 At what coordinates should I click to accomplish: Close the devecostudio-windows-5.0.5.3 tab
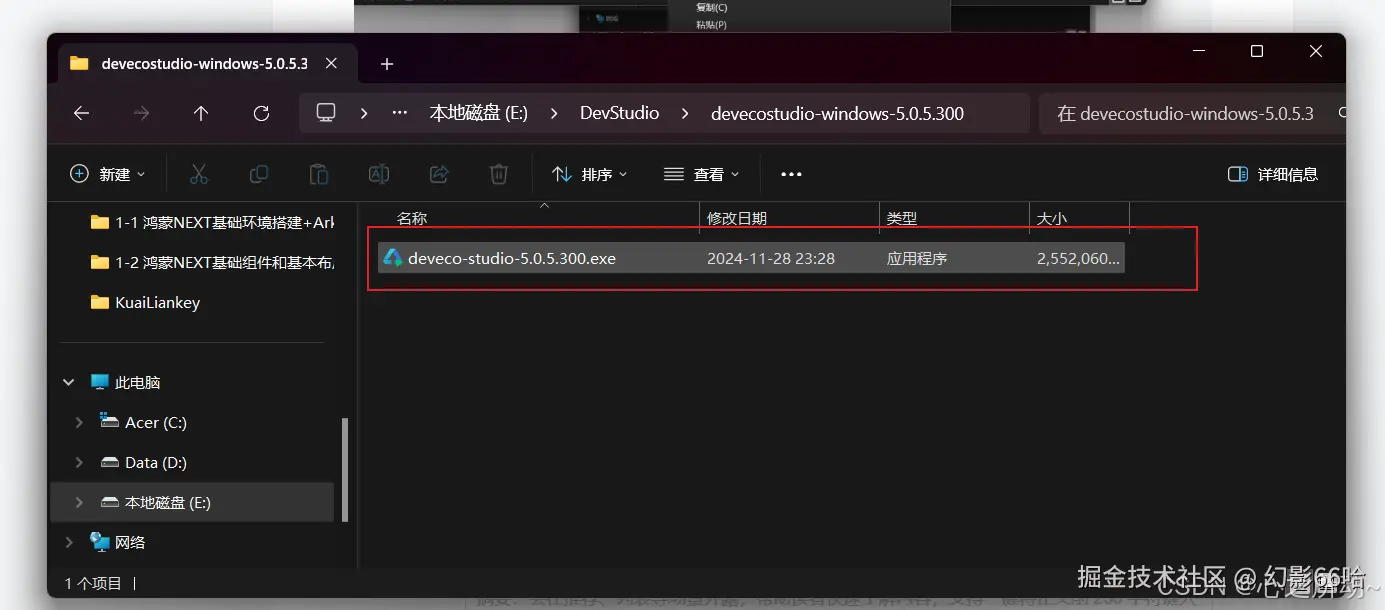(x=331, y=63)
